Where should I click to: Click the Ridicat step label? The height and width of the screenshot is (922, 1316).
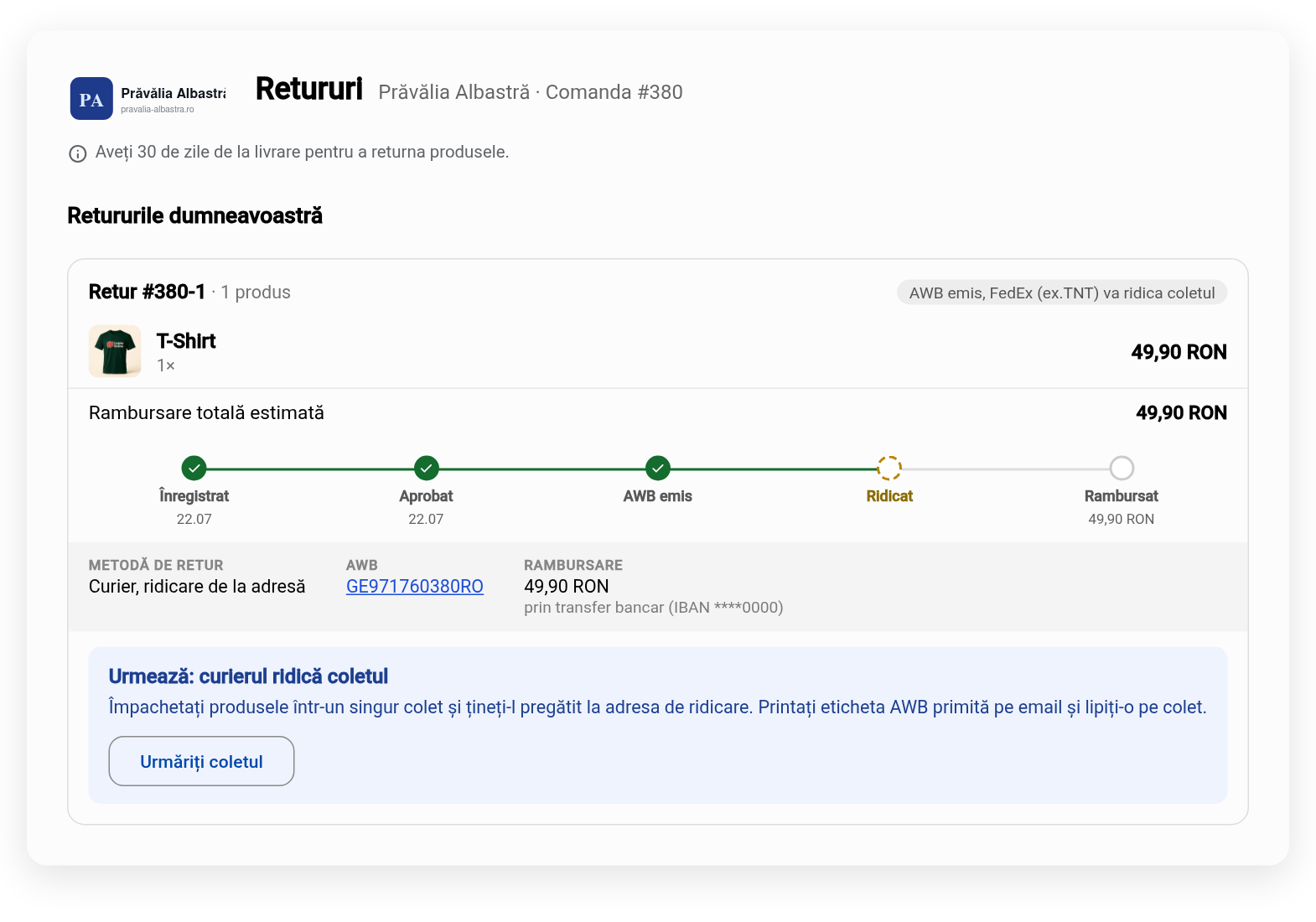pos(889,496)
